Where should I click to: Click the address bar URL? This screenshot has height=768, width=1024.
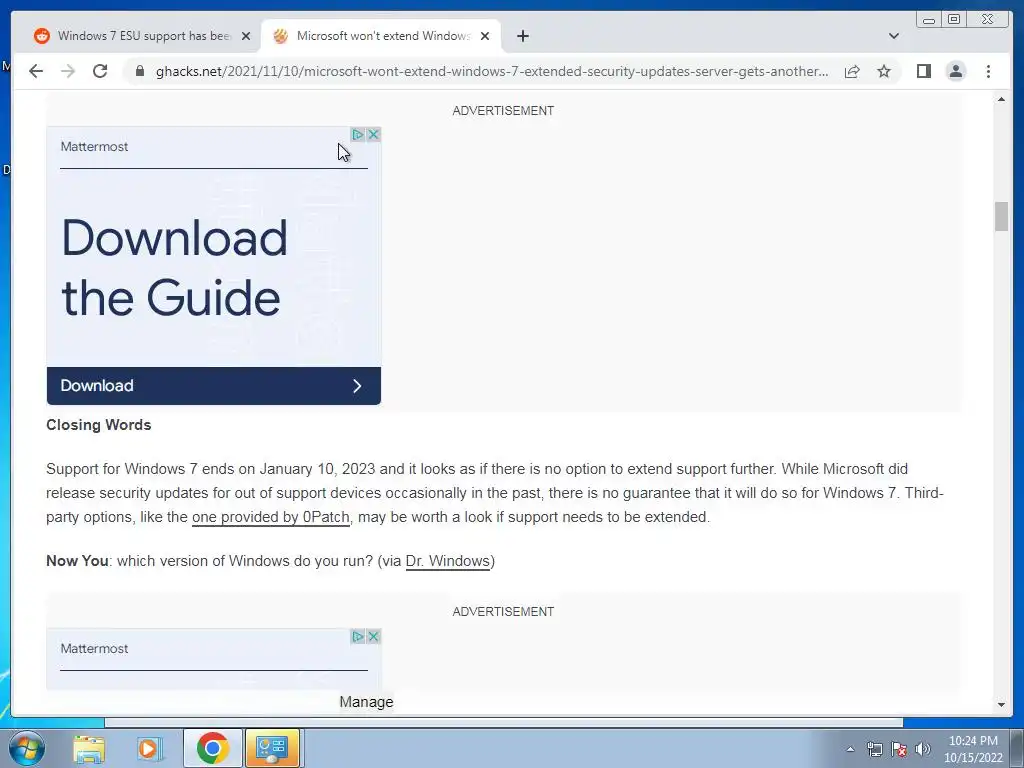coord(492,71)
